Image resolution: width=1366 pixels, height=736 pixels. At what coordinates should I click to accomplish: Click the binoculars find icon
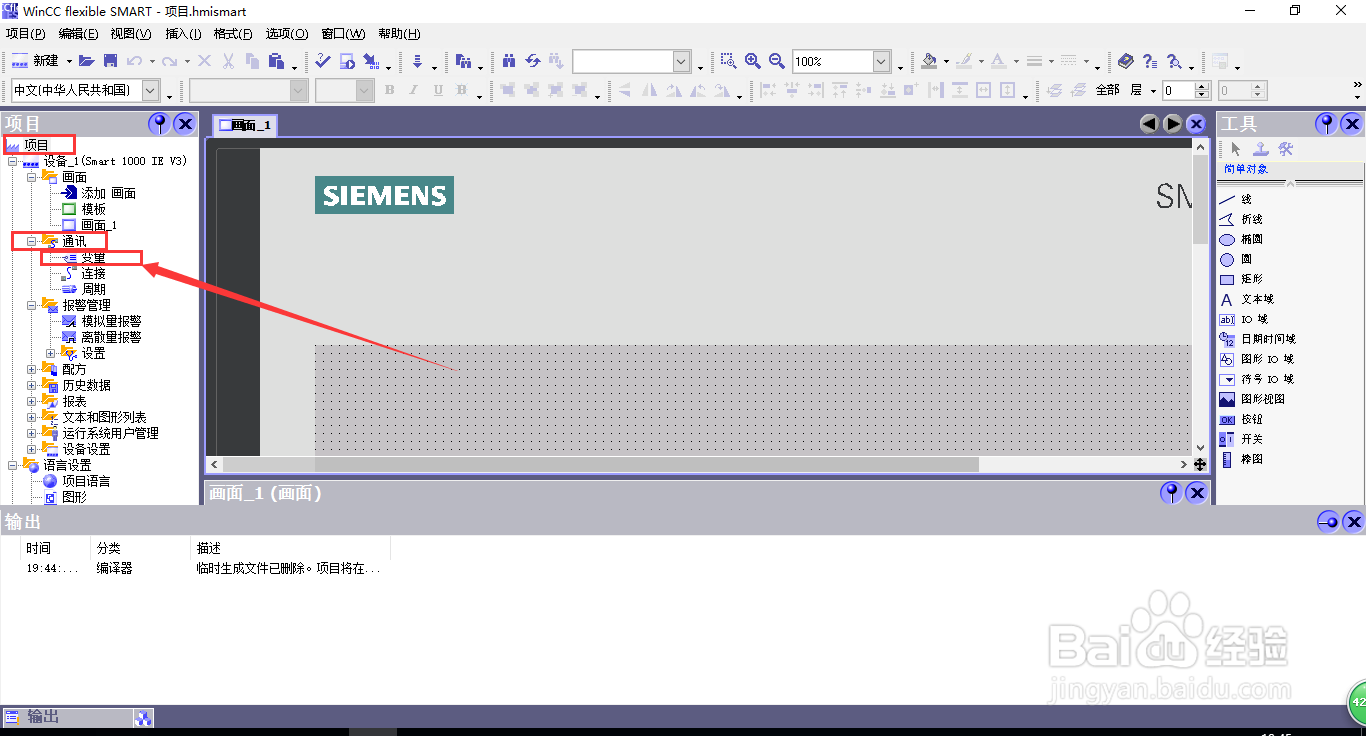click(x=509, y=61)
